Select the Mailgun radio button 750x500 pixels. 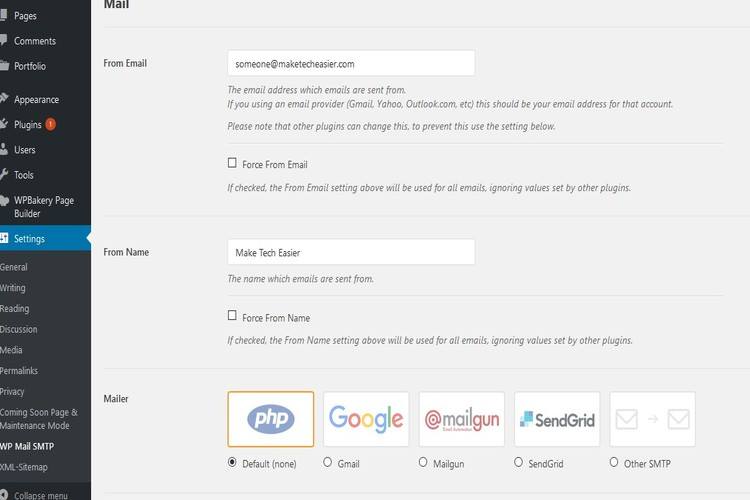pos(423,463)
